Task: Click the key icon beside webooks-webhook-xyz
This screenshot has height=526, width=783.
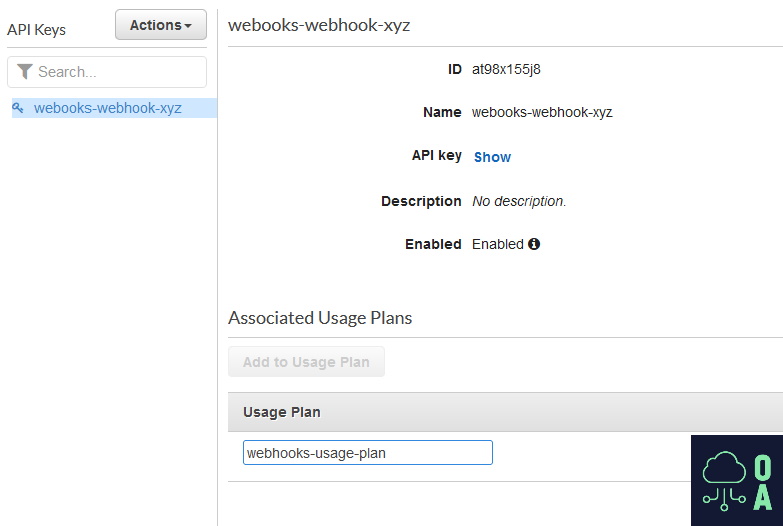Action: coord(18,107)
